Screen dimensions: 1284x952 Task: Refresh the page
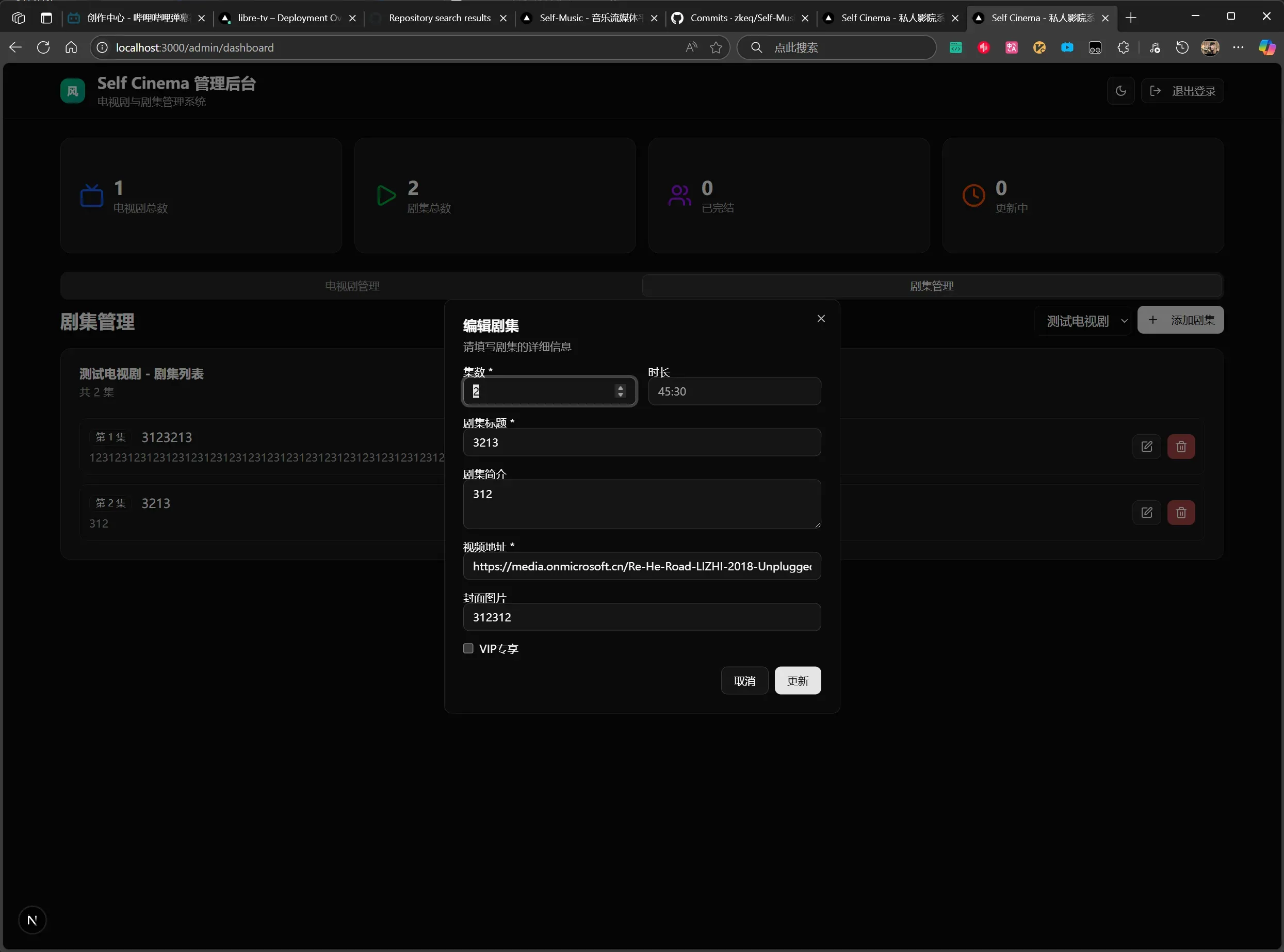[43, 48]
